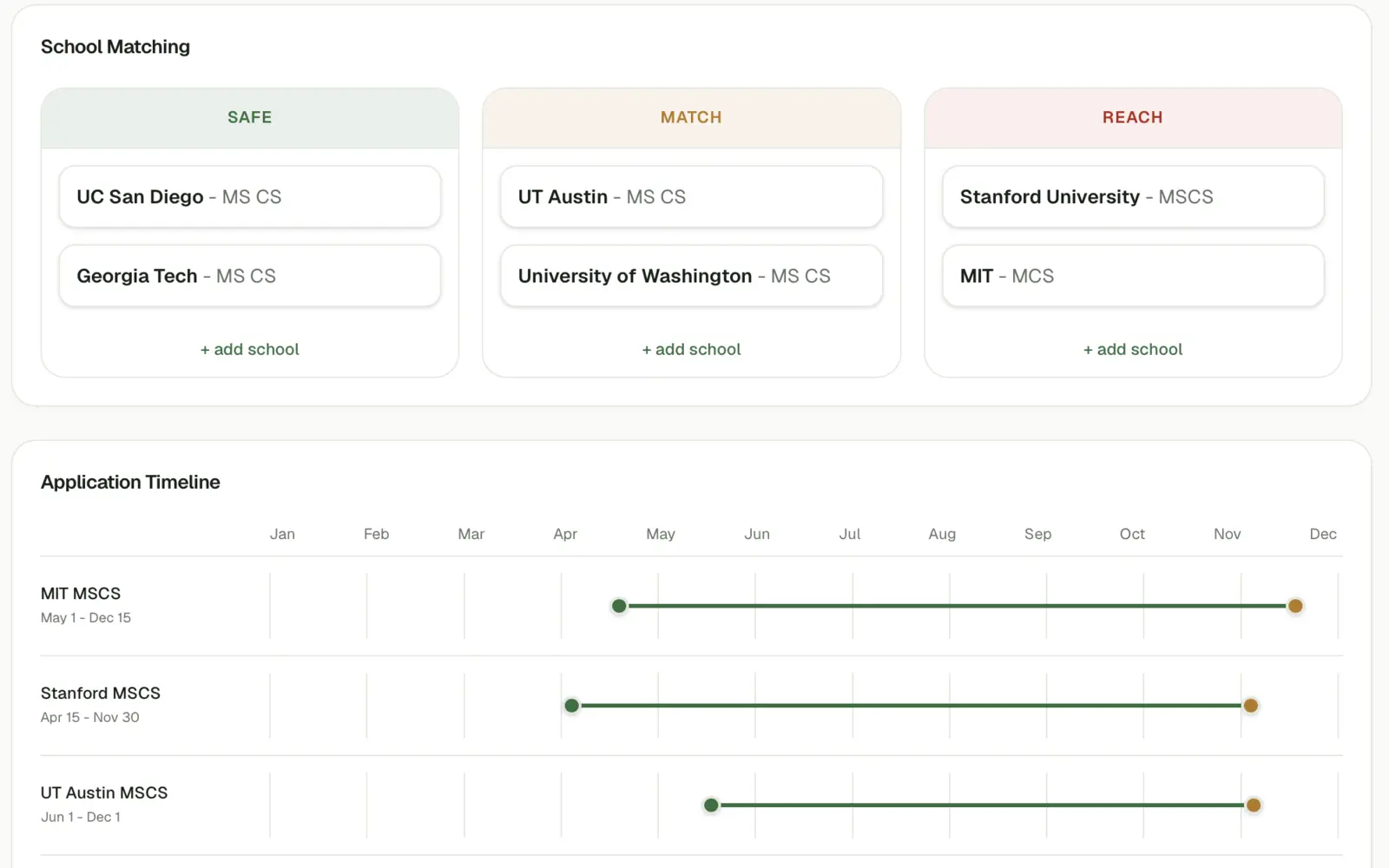Click the May month header
The height and width of the screenshot is (868, 1389).
pos(661,534)
